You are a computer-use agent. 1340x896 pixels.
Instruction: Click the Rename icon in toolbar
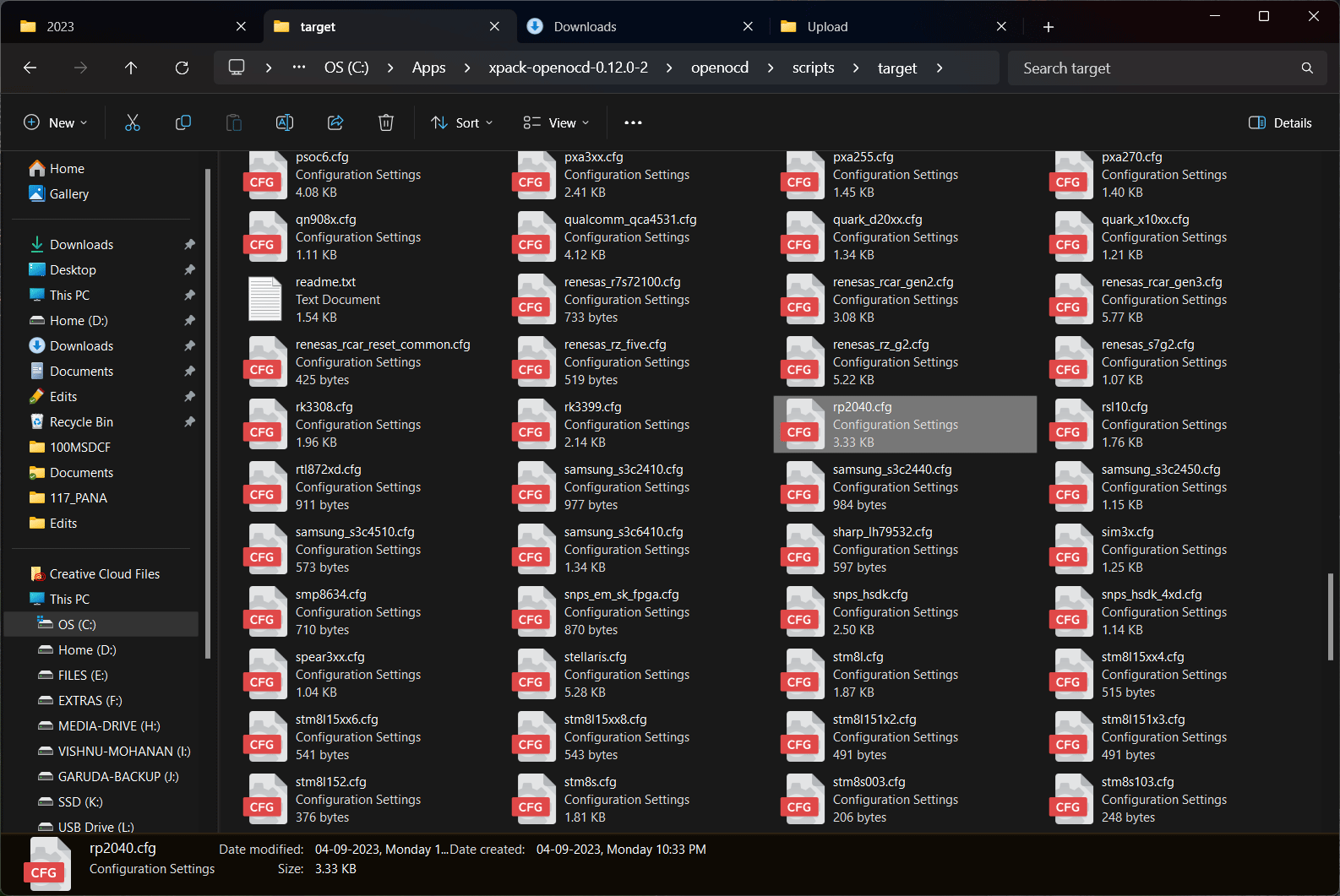pyautogui.click(x=285, y=122)
